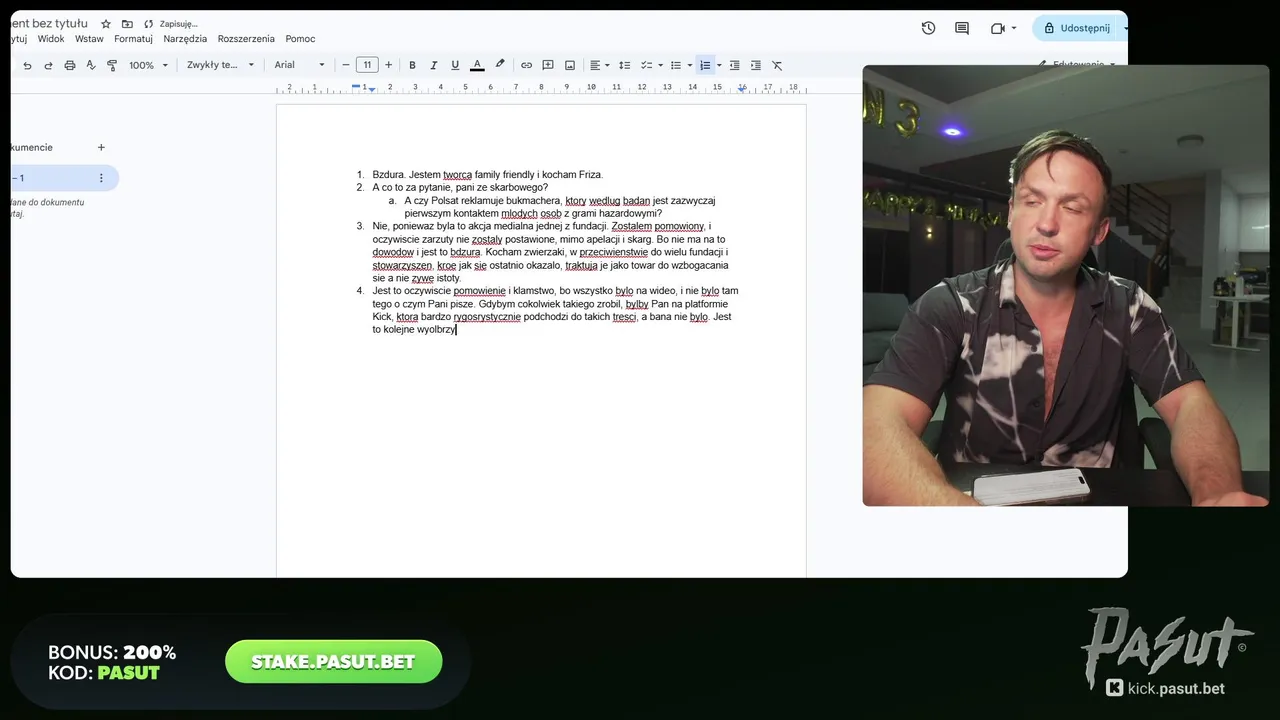Viewport: 1280px width, 720px height.
Task: Toggle underline formatting
Action: tap(455, 65)
